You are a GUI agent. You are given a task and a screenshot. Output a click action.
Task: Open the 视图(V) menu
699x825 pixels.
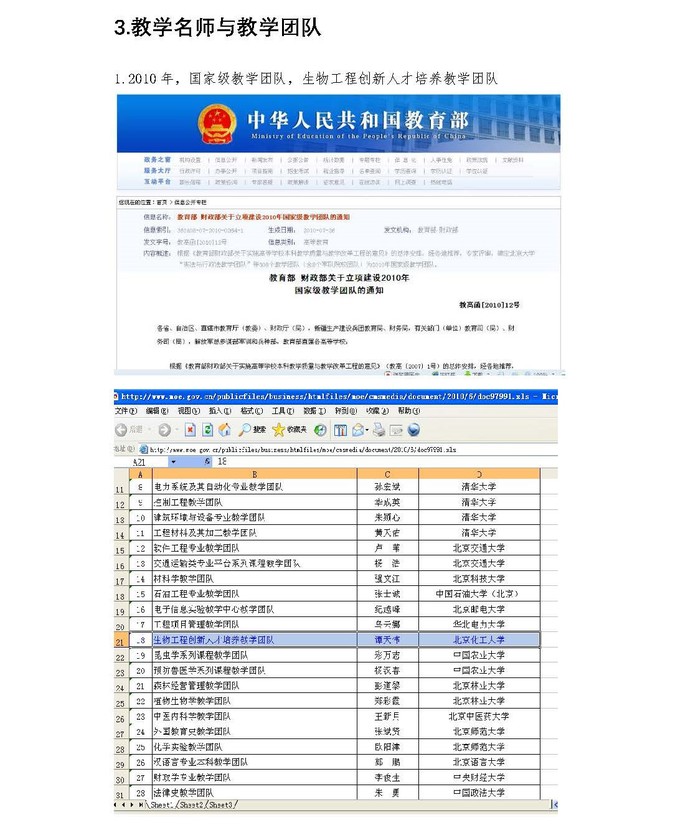tap(189, 411)
